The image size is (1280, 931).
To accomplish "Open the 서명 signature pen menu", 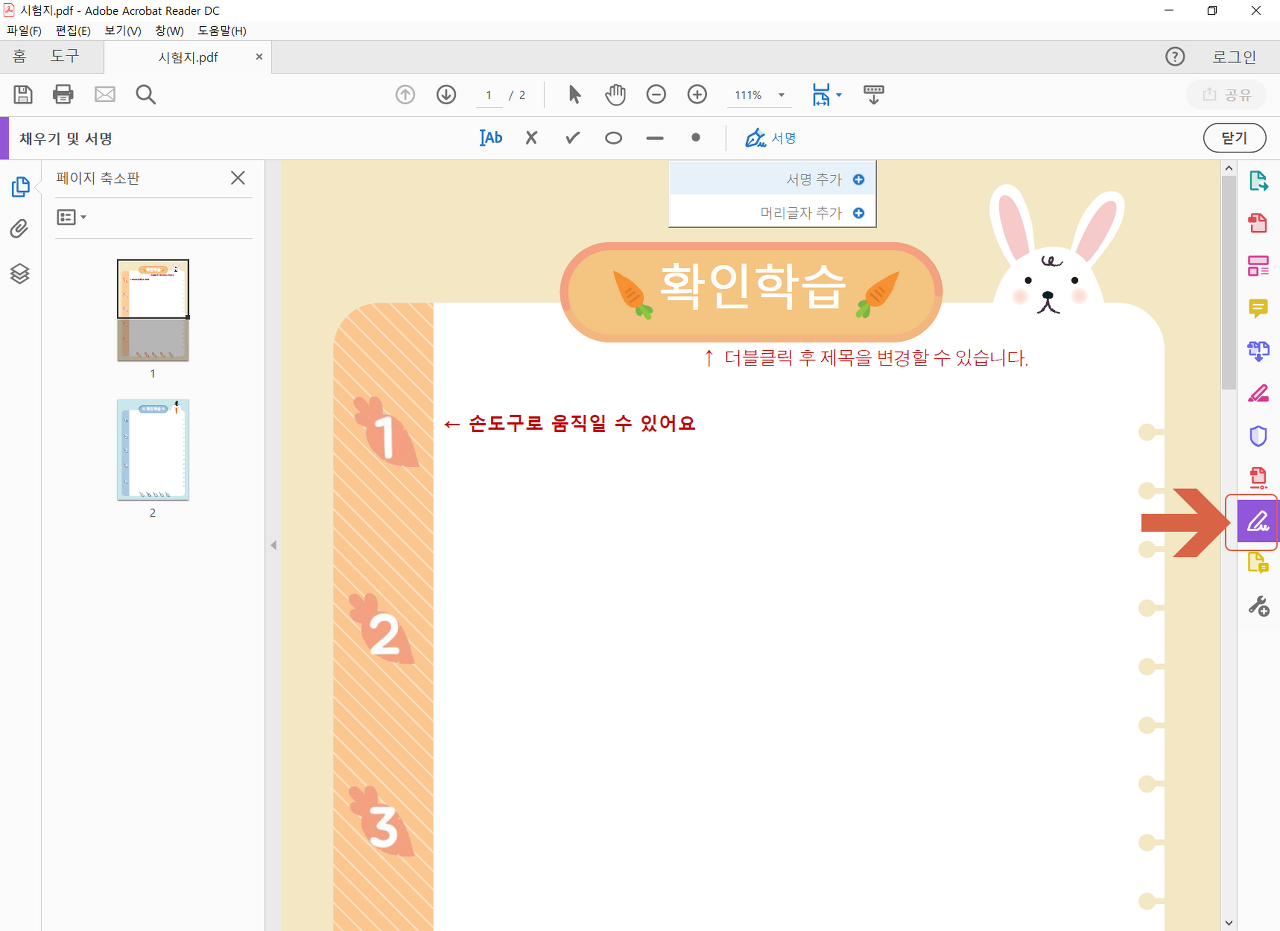I will tap(771, 138).
